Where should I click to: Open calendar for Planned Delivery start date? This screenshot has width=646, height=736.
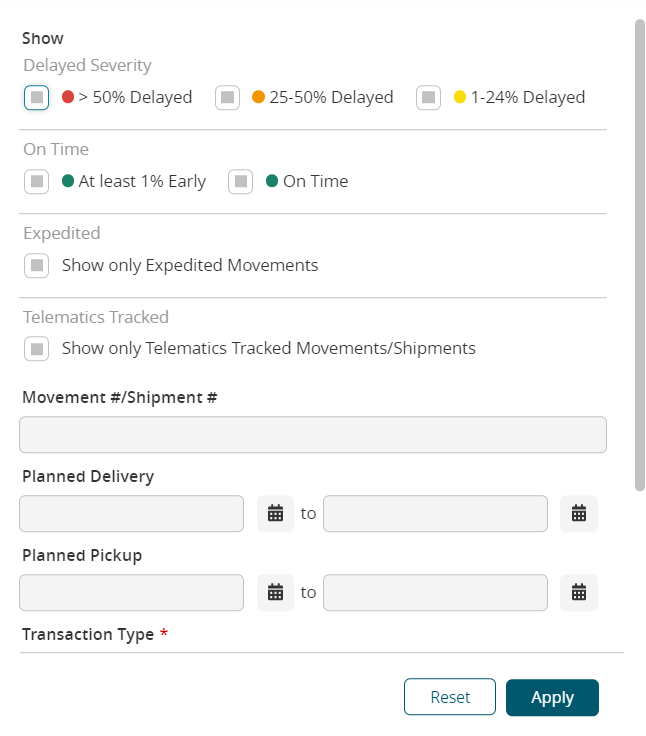276,513
